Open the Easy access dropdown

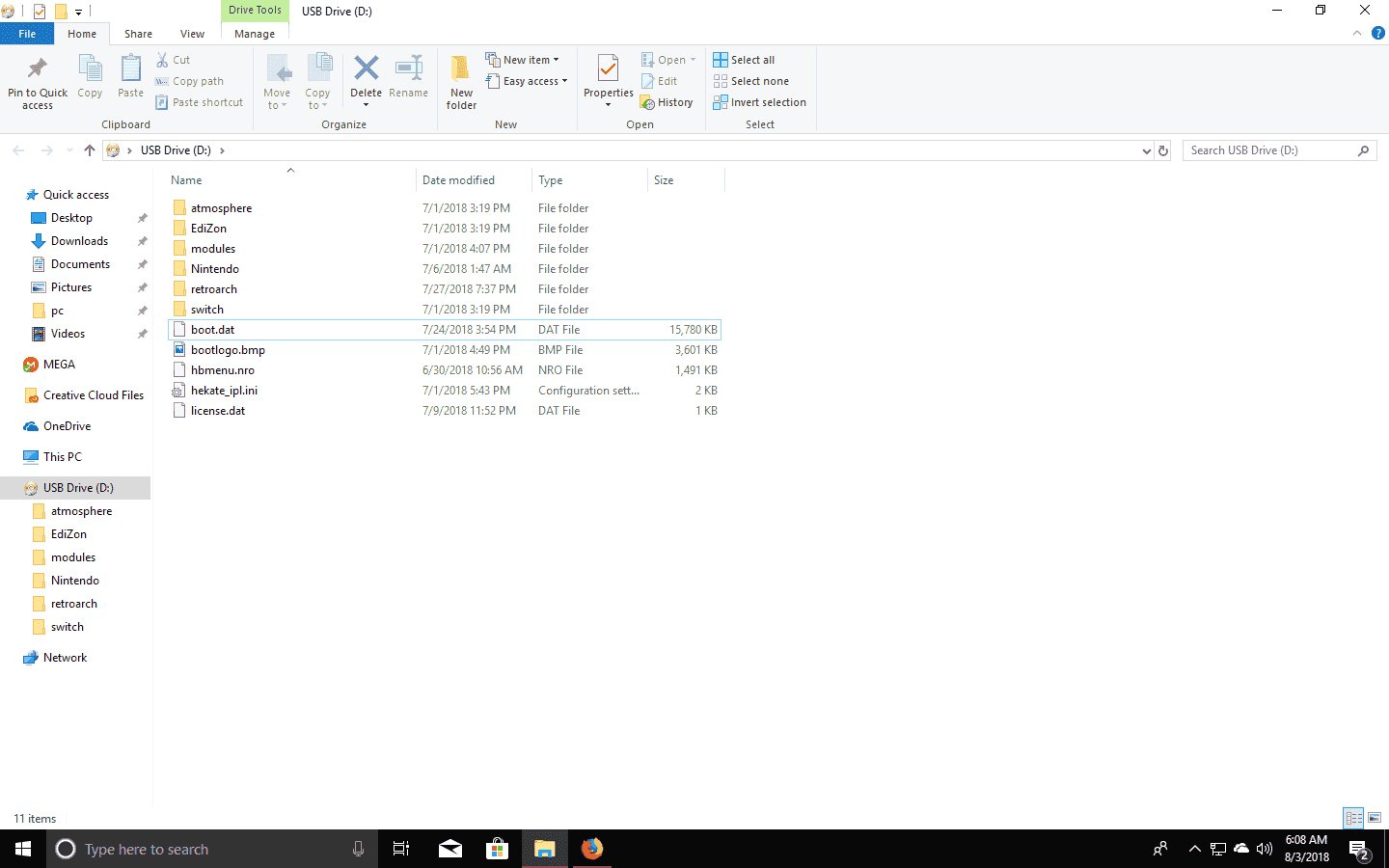point(527,81)
